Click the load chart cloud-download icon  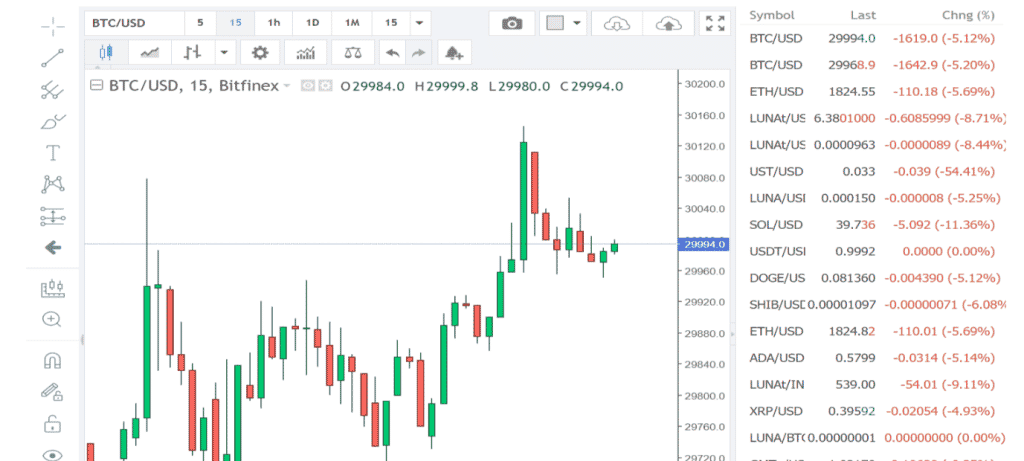616,24
